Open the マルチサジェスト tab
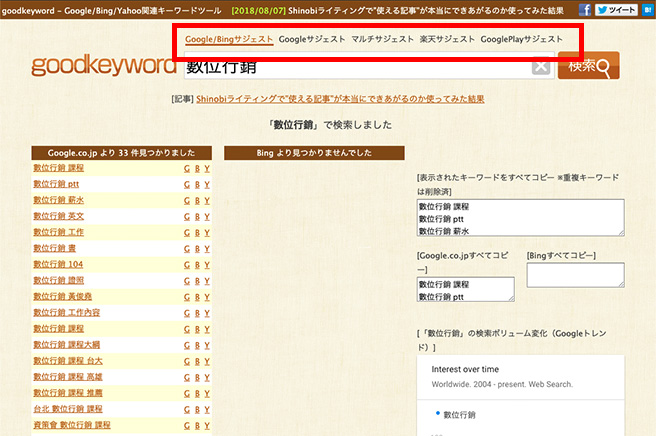 382,39
